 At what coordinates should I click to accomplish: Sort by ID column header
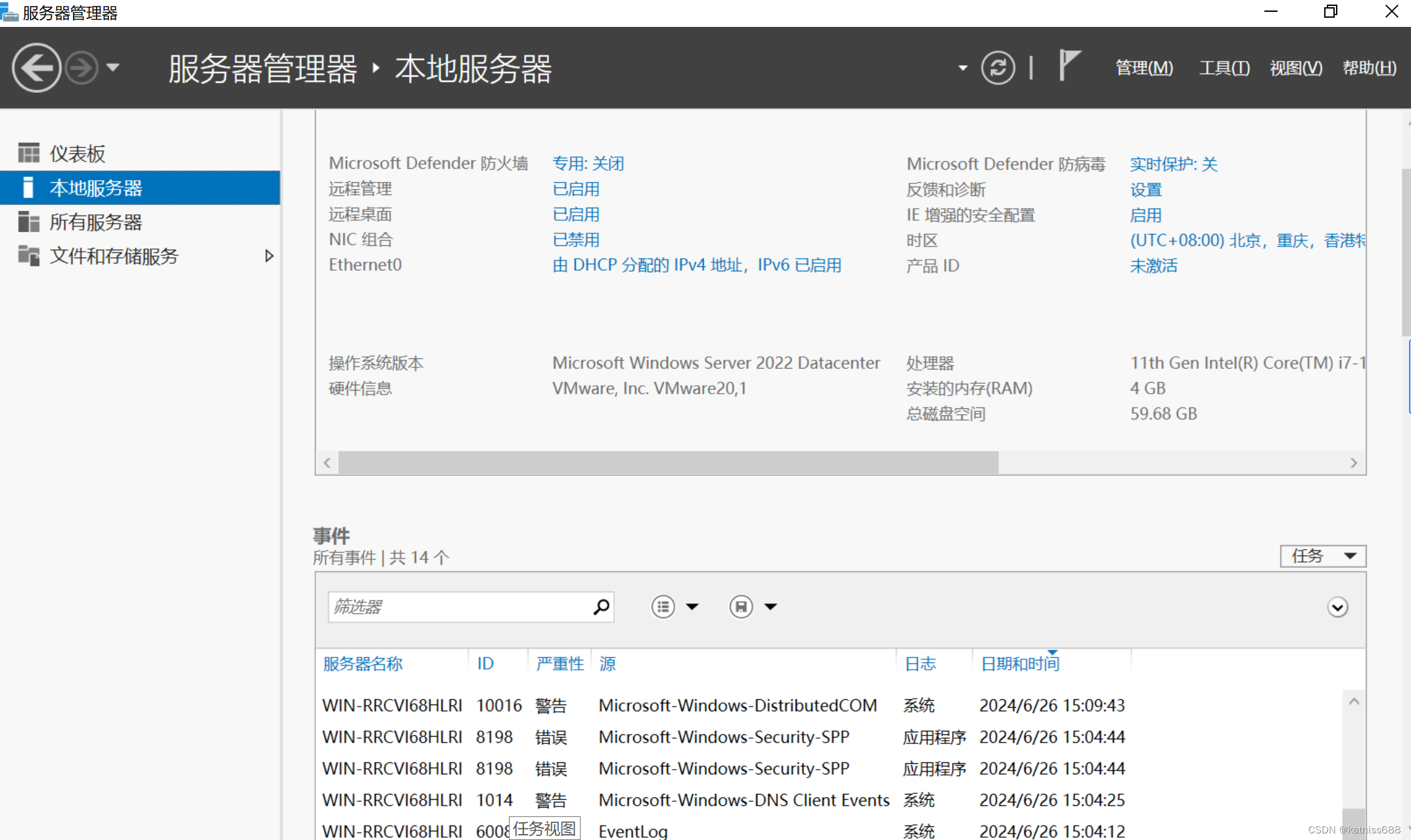tap(485, 664)
